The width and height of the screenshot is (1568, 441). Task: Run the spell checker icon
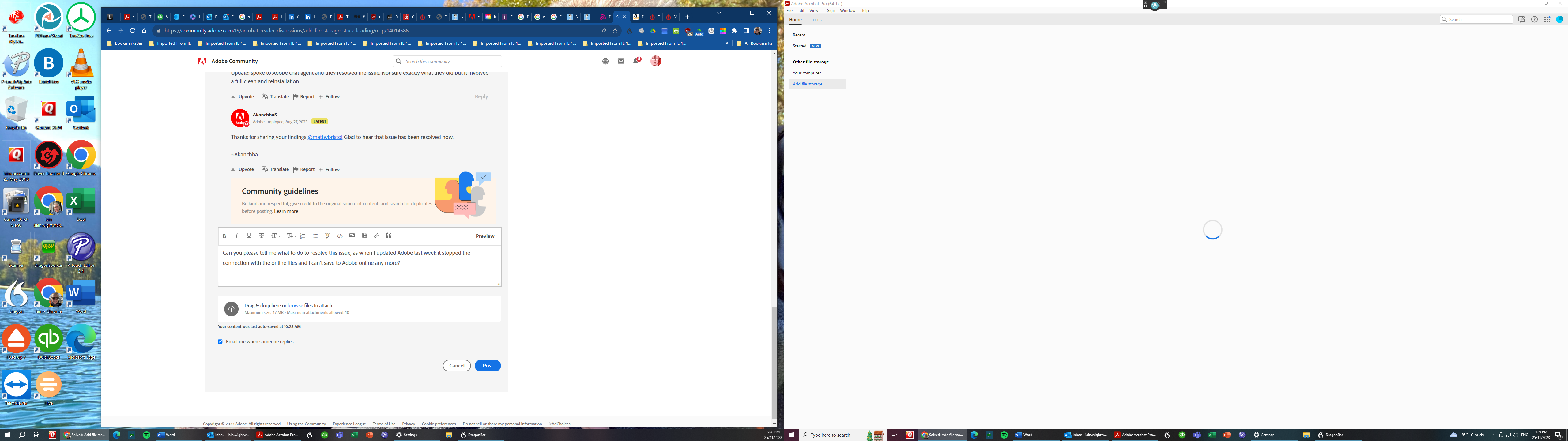coord(327,236)
